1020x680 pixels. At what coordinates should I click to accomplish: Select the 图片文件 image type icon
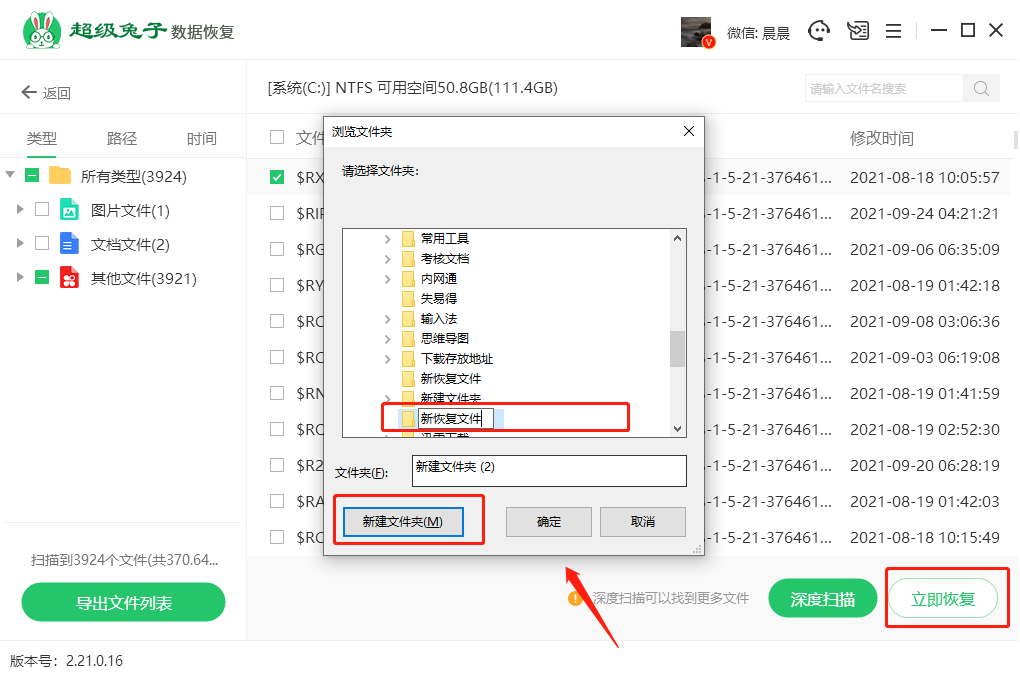(x=69, y=210)
